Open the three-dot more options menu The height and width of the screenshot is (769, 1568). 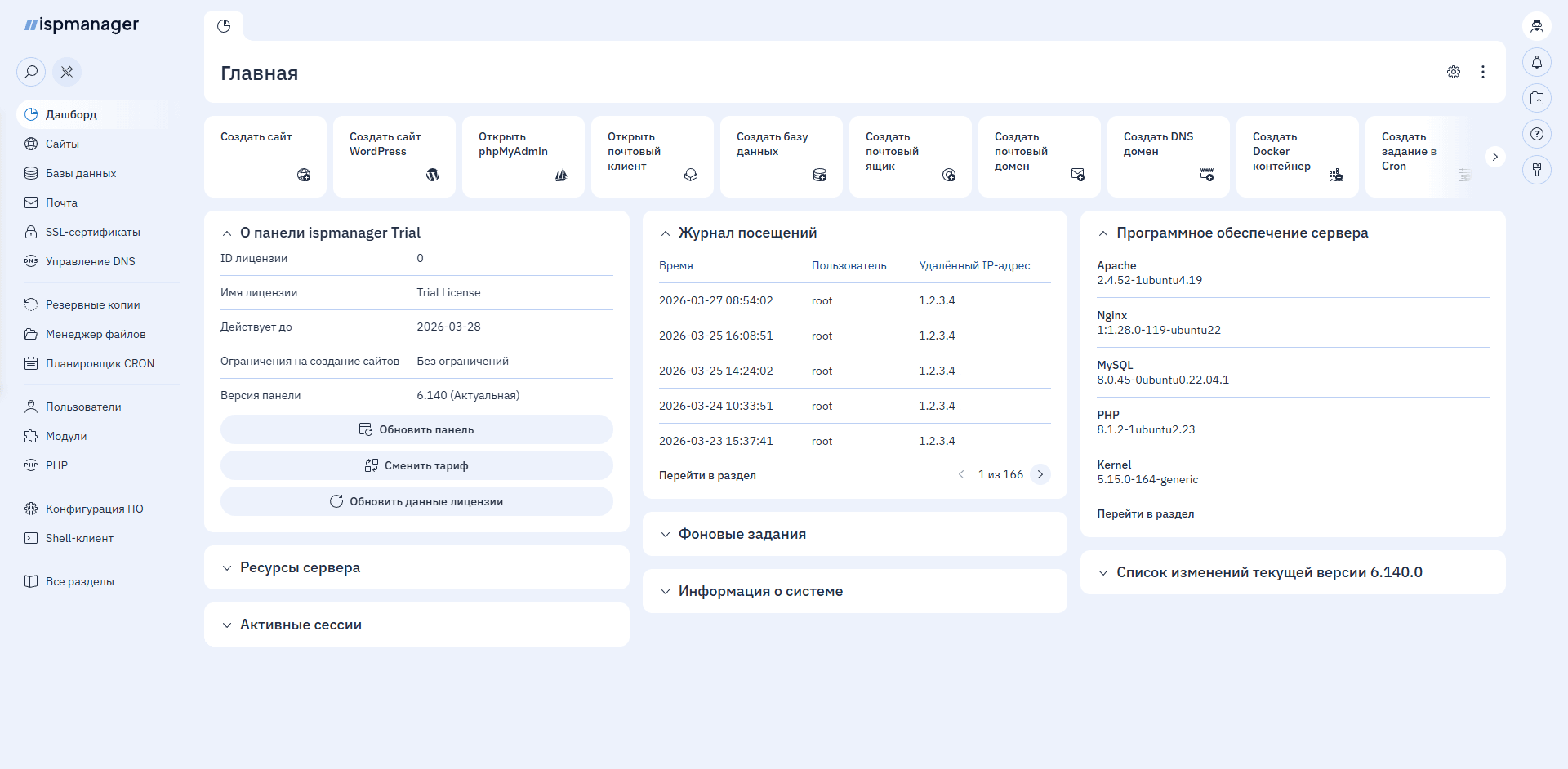tap(1483, 72)
